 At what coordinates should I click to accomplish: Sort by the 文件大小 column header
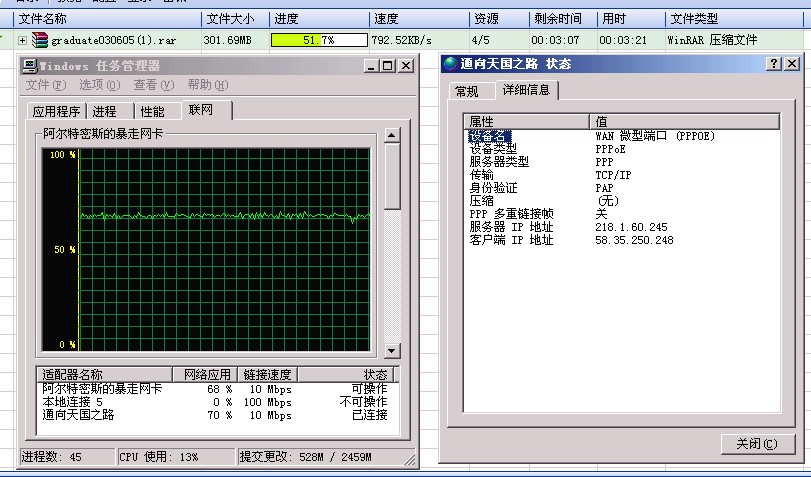point(235,19)
